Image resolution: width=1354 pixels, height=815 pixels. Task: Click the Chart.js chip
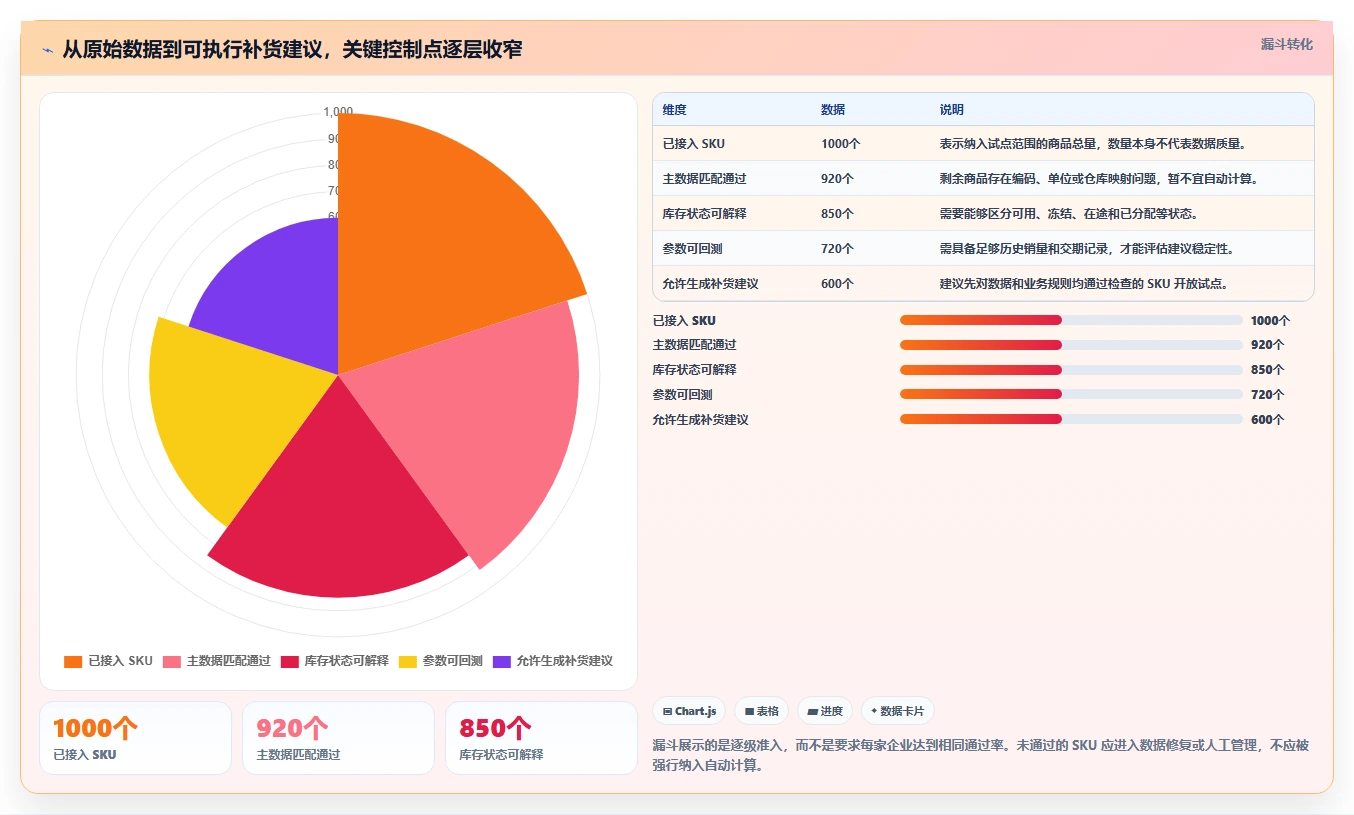coord(689,711)
